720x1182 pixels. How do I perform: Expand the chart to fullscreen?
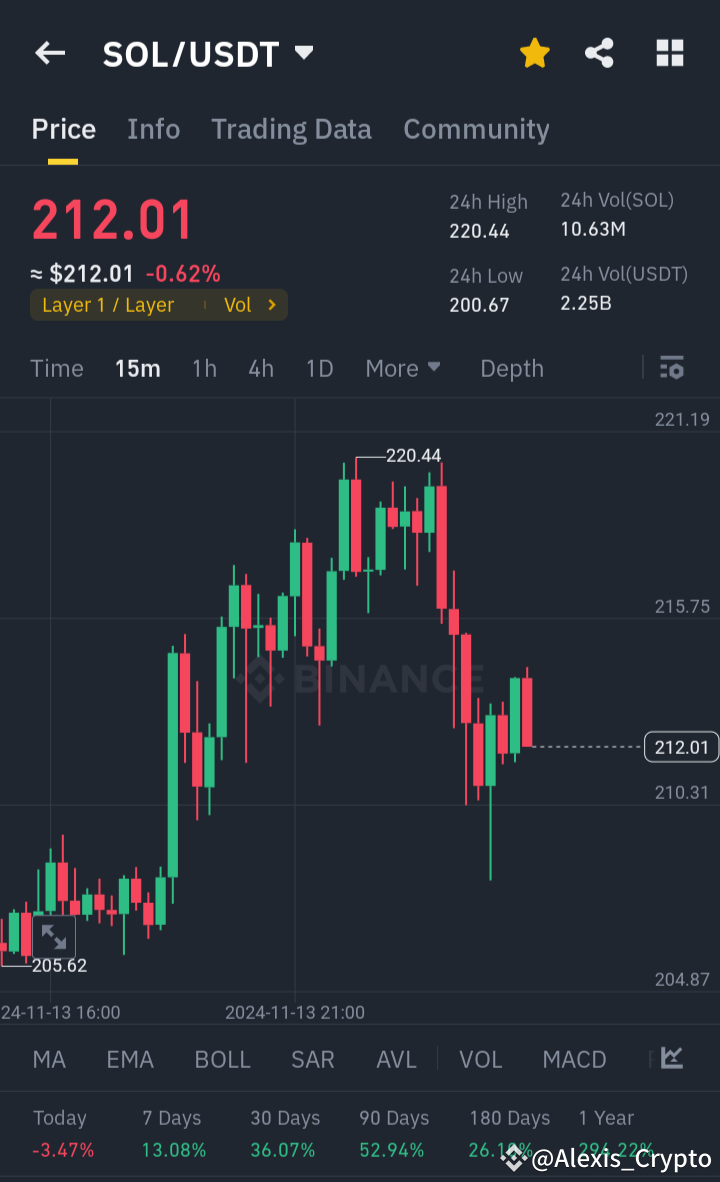(x=55, y=937)
